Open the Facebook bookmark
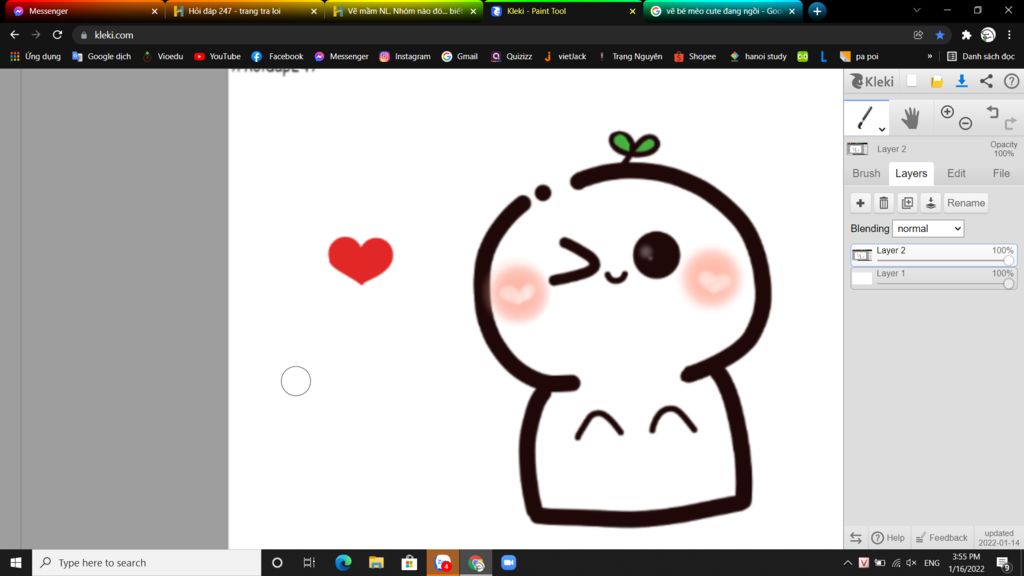1024x576 pixels. point(278,56)
